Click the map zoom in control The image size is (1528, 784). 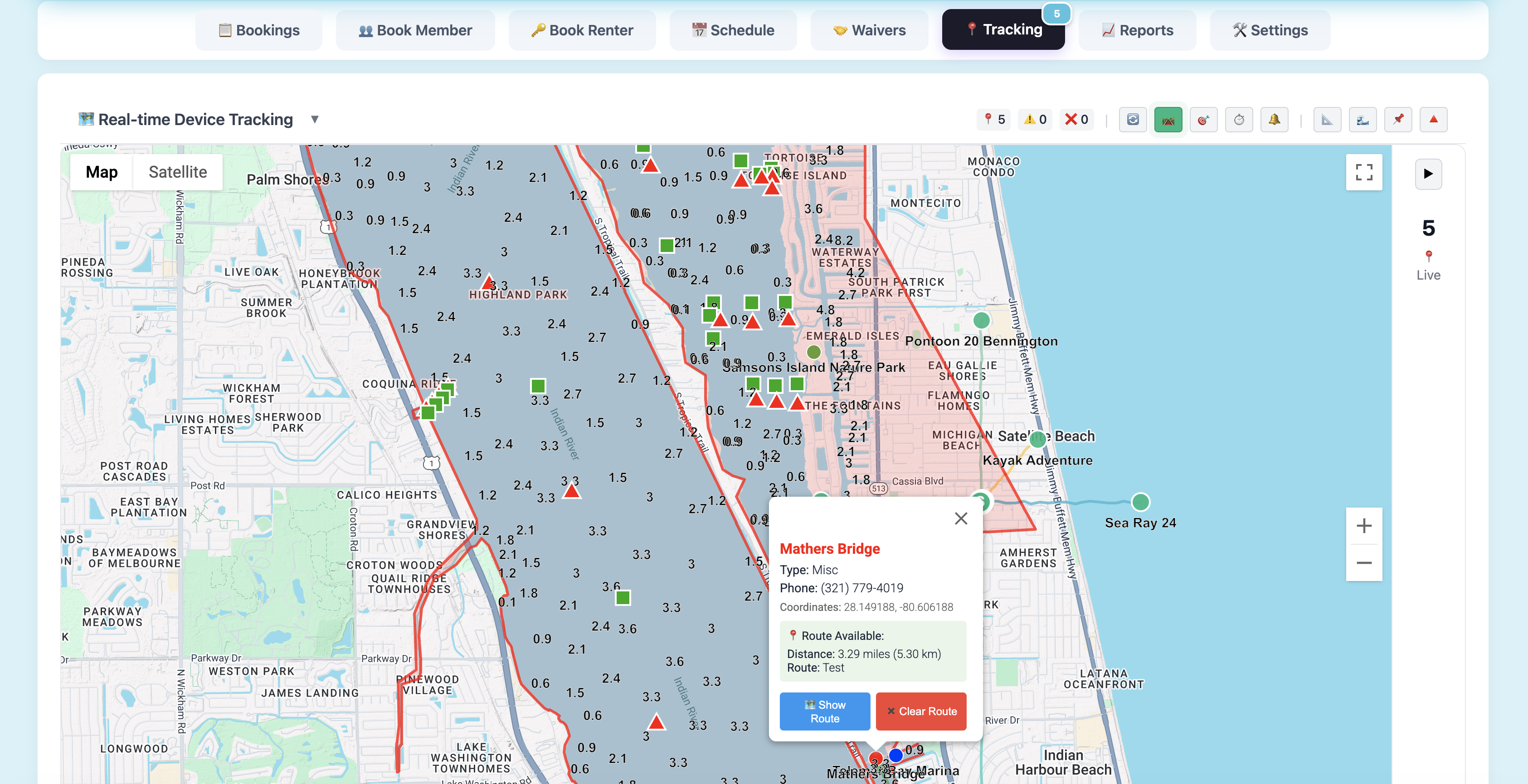[1364, 525]
